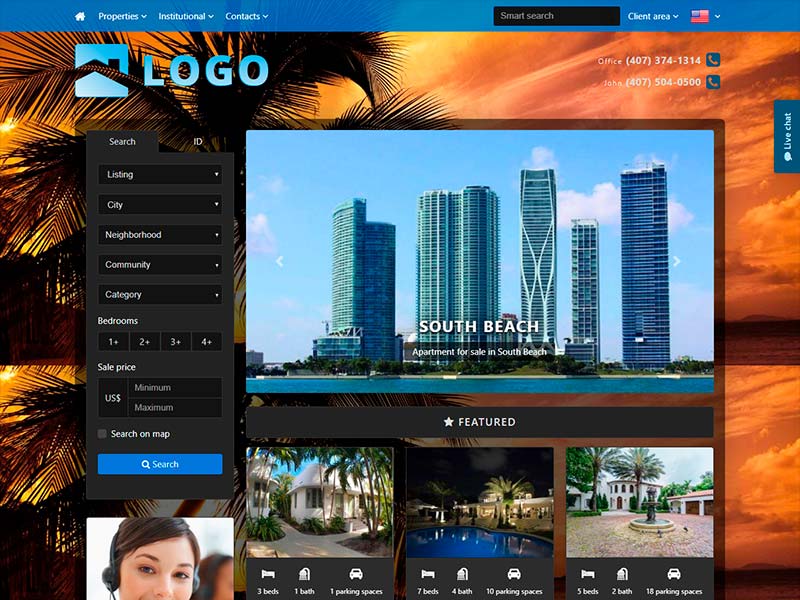Click the Bedrooms label
The width and height of the screenshot is (800, 600).
[118, 321]
